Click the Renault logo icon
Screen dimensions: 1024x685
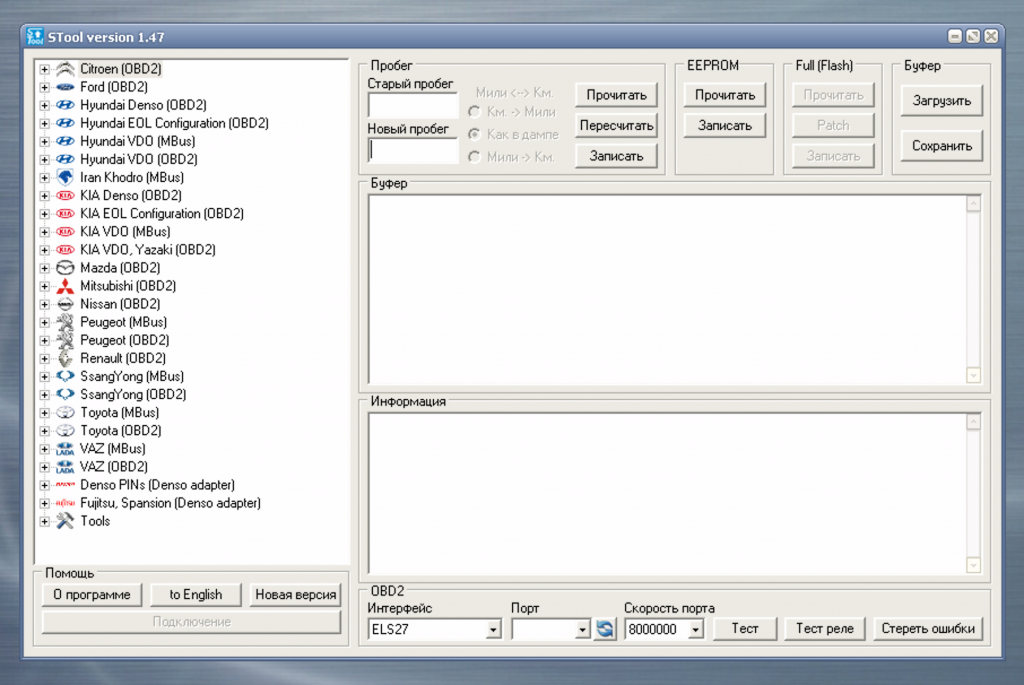point(65,358)
